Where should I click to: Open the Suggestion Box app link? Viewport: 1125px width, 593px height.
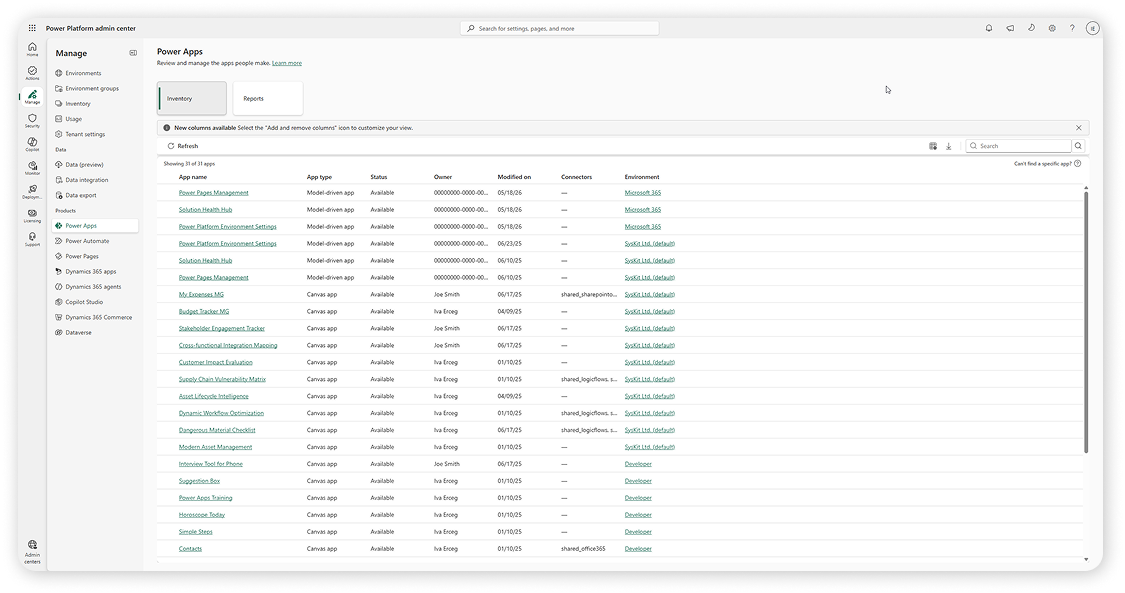coord(199,481)
